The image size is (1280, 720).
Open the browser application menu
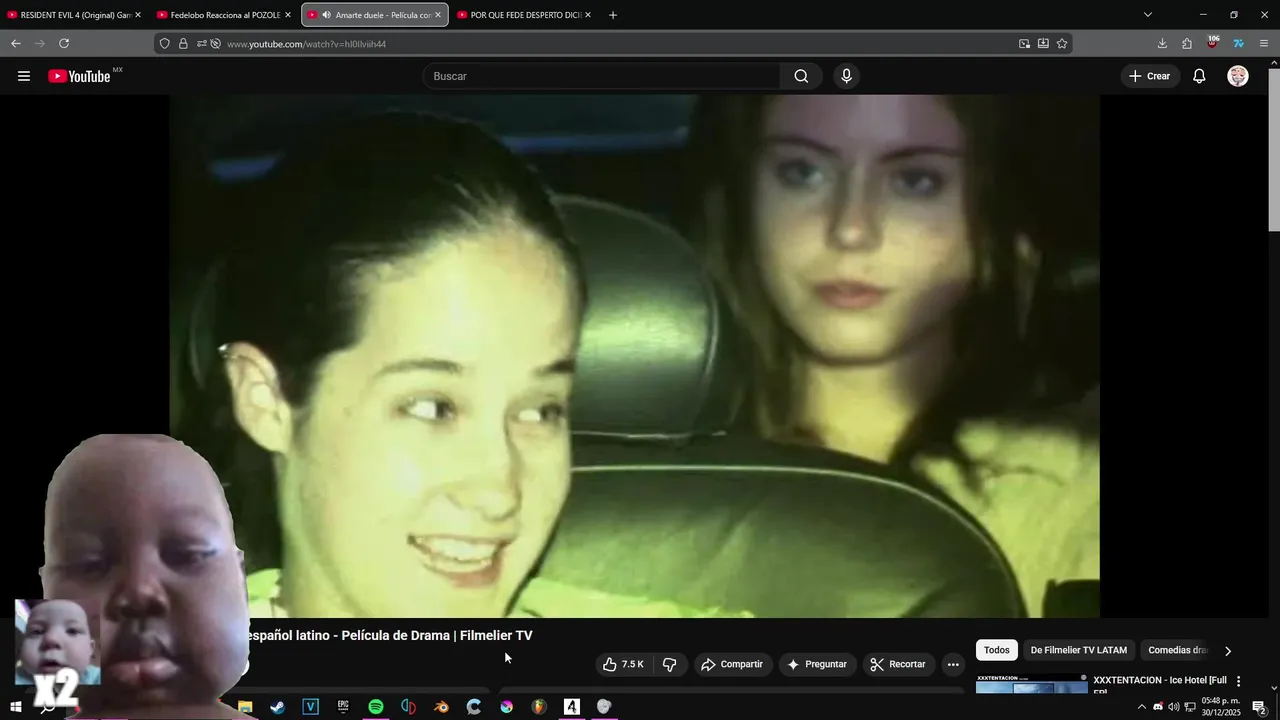[1264, 43]
